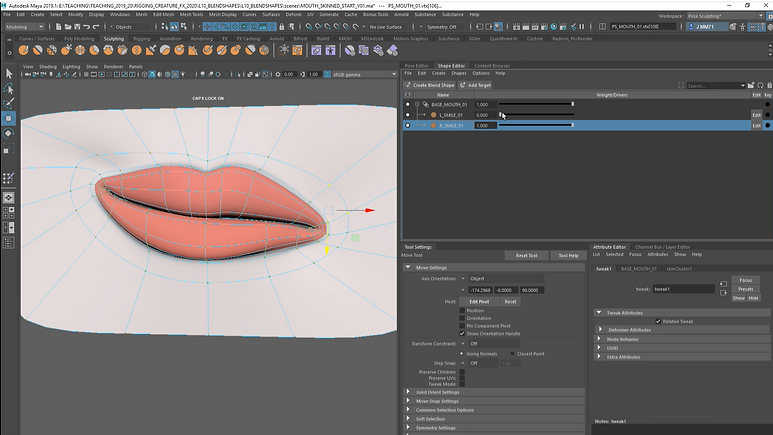773x435 pixels.
Task: Click the Pose Editor shelf icon
Action: tap(330, 50)
